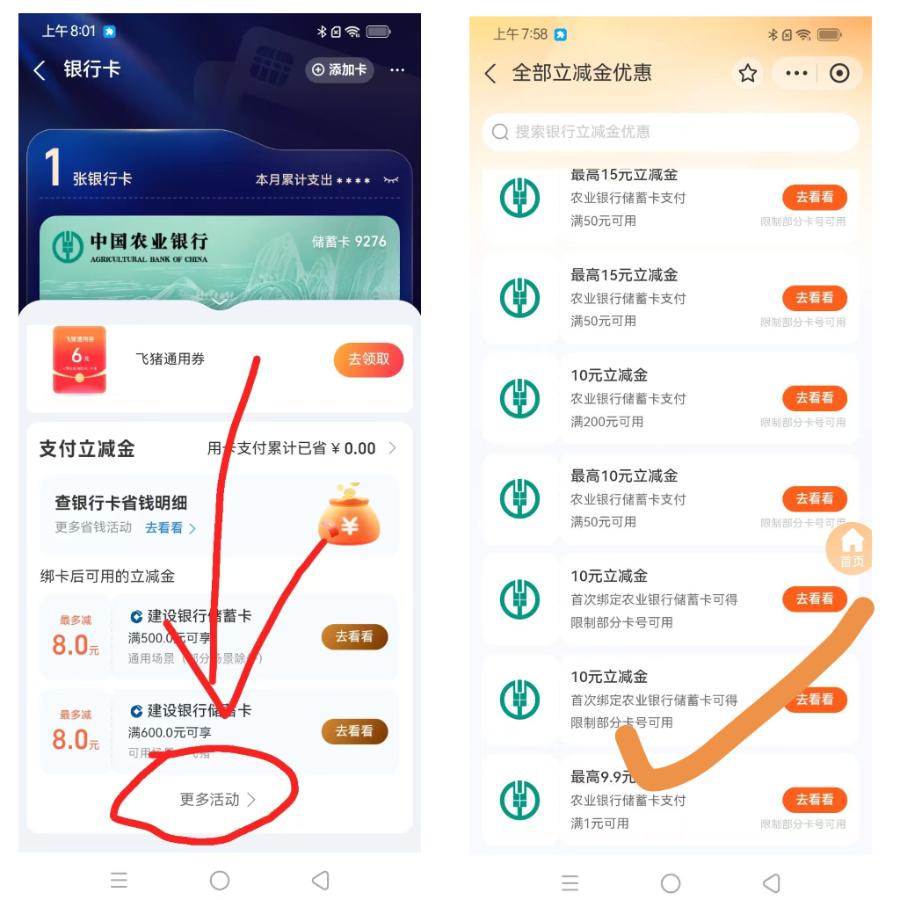Screen dimensions: 900x900
Task: Open recent apps menu under left screen
Action: [119, 880]
